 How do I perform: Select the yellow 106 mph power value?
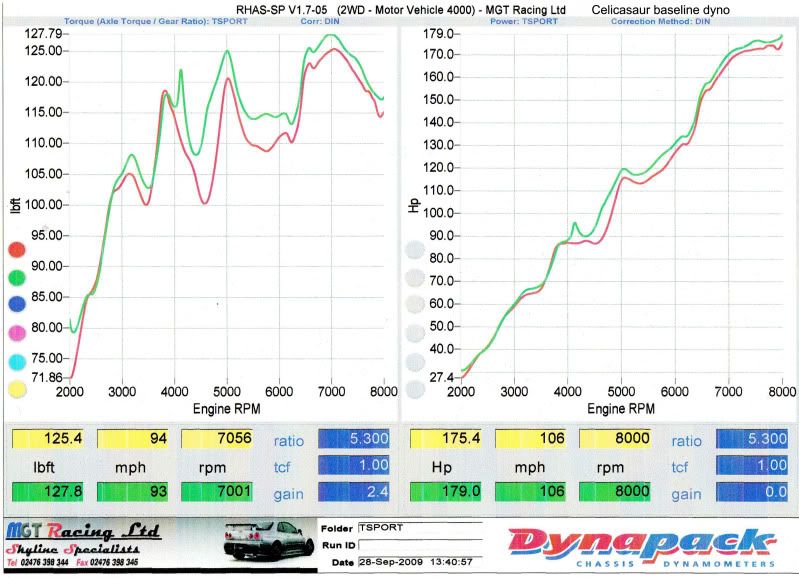530,438
